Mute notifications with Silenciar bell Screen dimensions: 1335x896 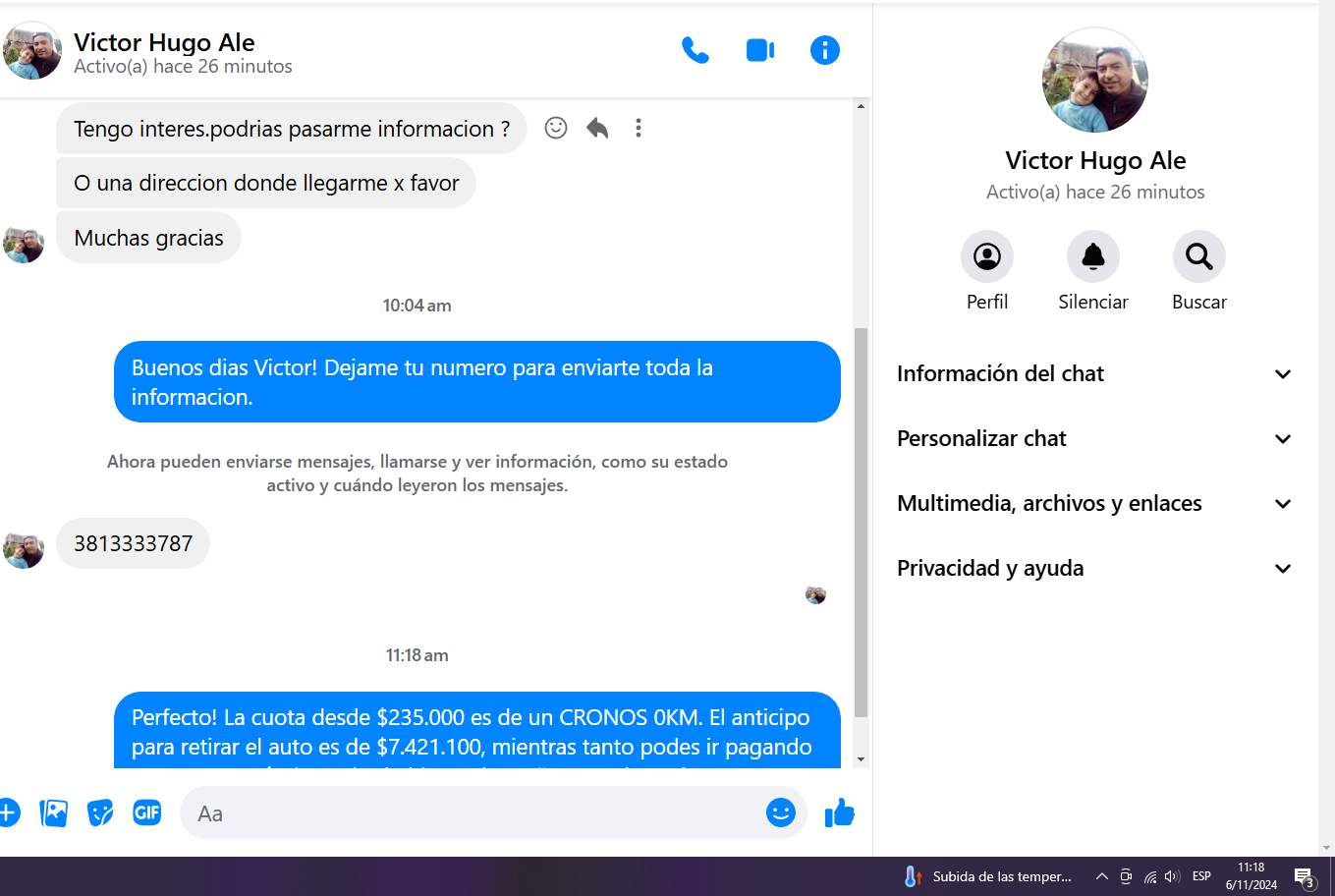click(x=1092, y=257)
